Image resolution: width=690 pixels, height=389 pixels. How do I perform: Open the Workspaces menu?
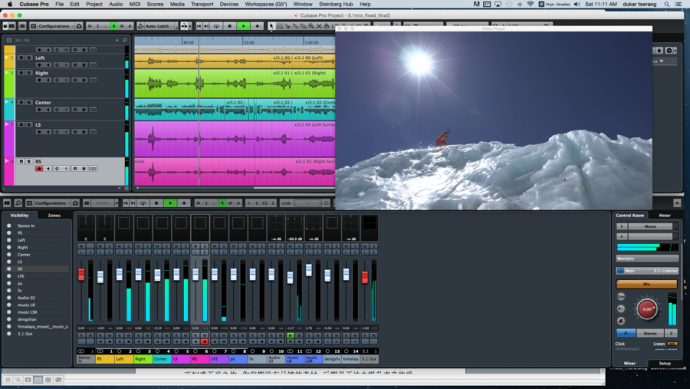(x=266, y=4)
